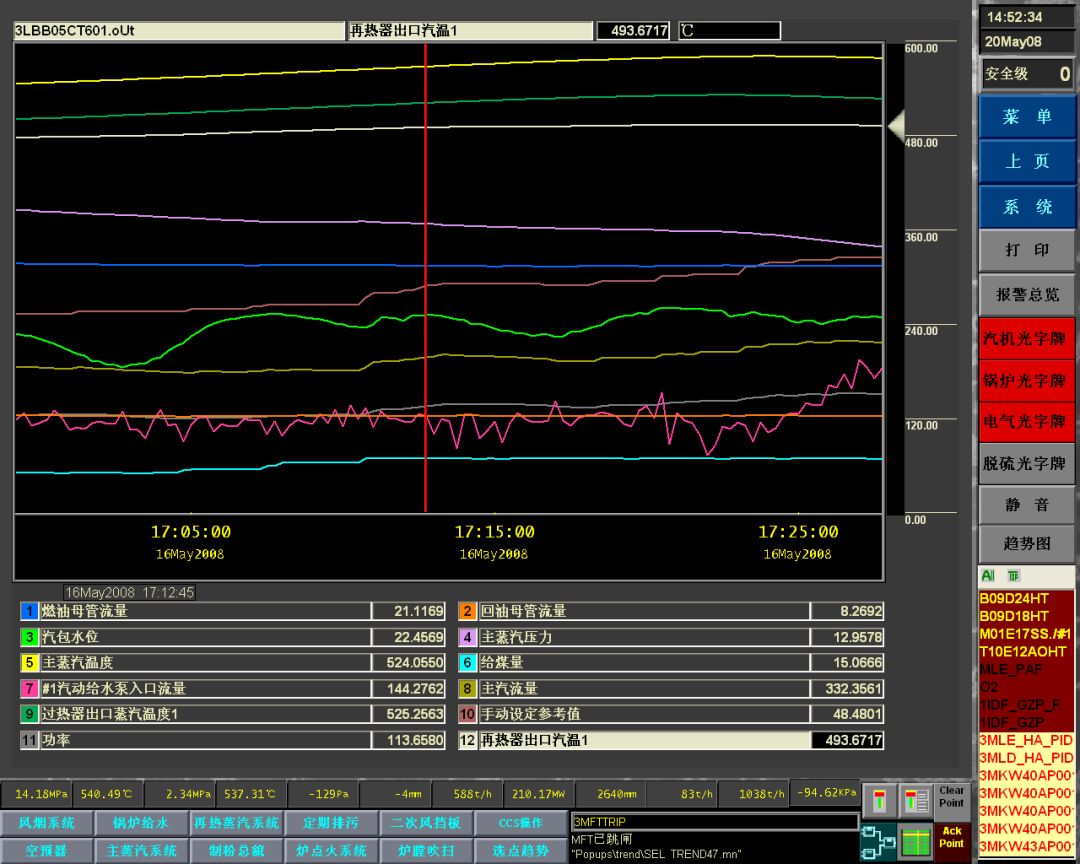Open CCS操作 page
Viewport: 1080px width, 864px height.
(520, 823)
